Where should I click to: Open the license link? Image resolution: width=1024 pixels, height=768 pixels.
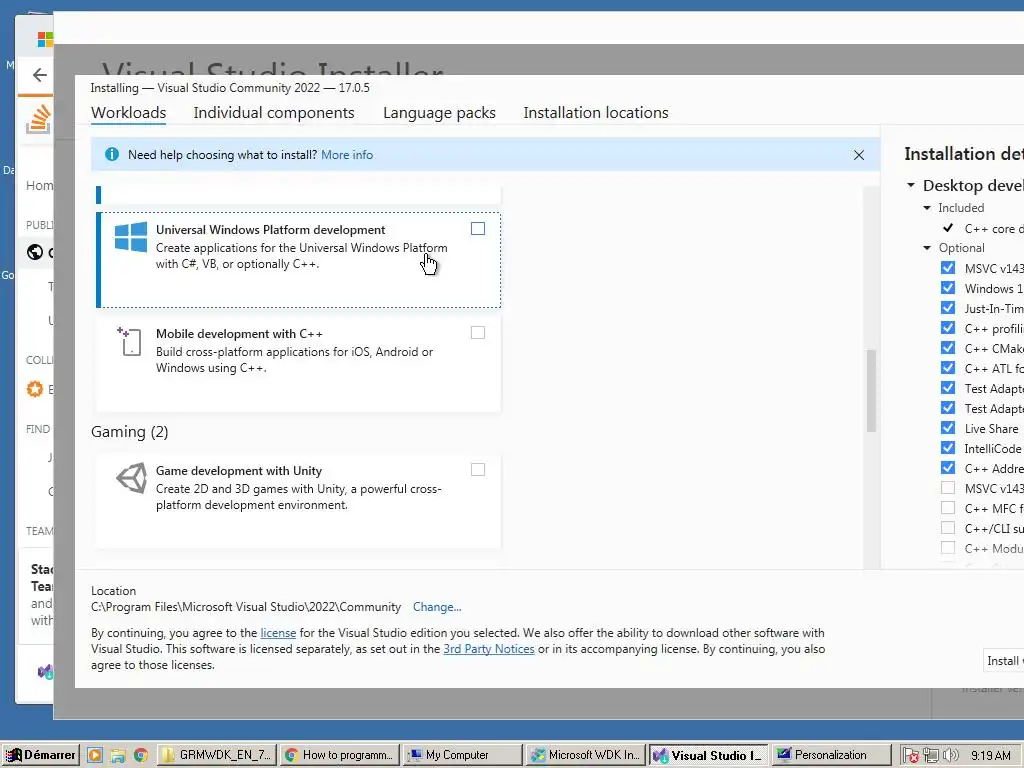[278, 633]
